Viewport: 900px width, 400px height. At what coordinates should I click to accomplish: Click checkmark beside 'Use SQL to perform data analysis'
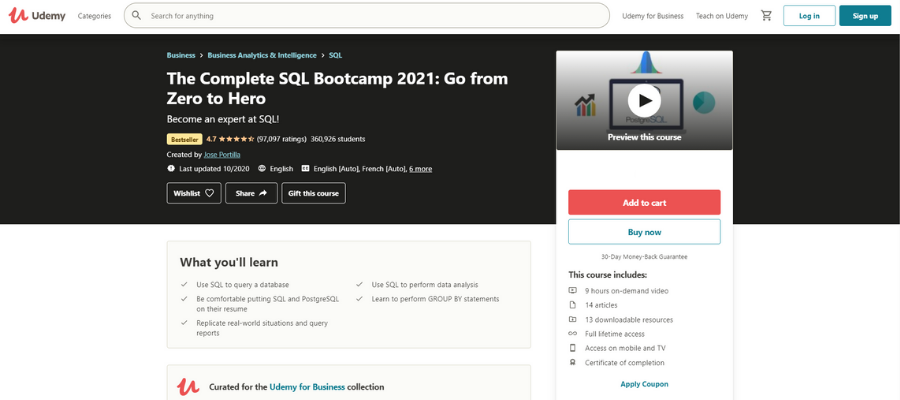(x=359, y=284)
